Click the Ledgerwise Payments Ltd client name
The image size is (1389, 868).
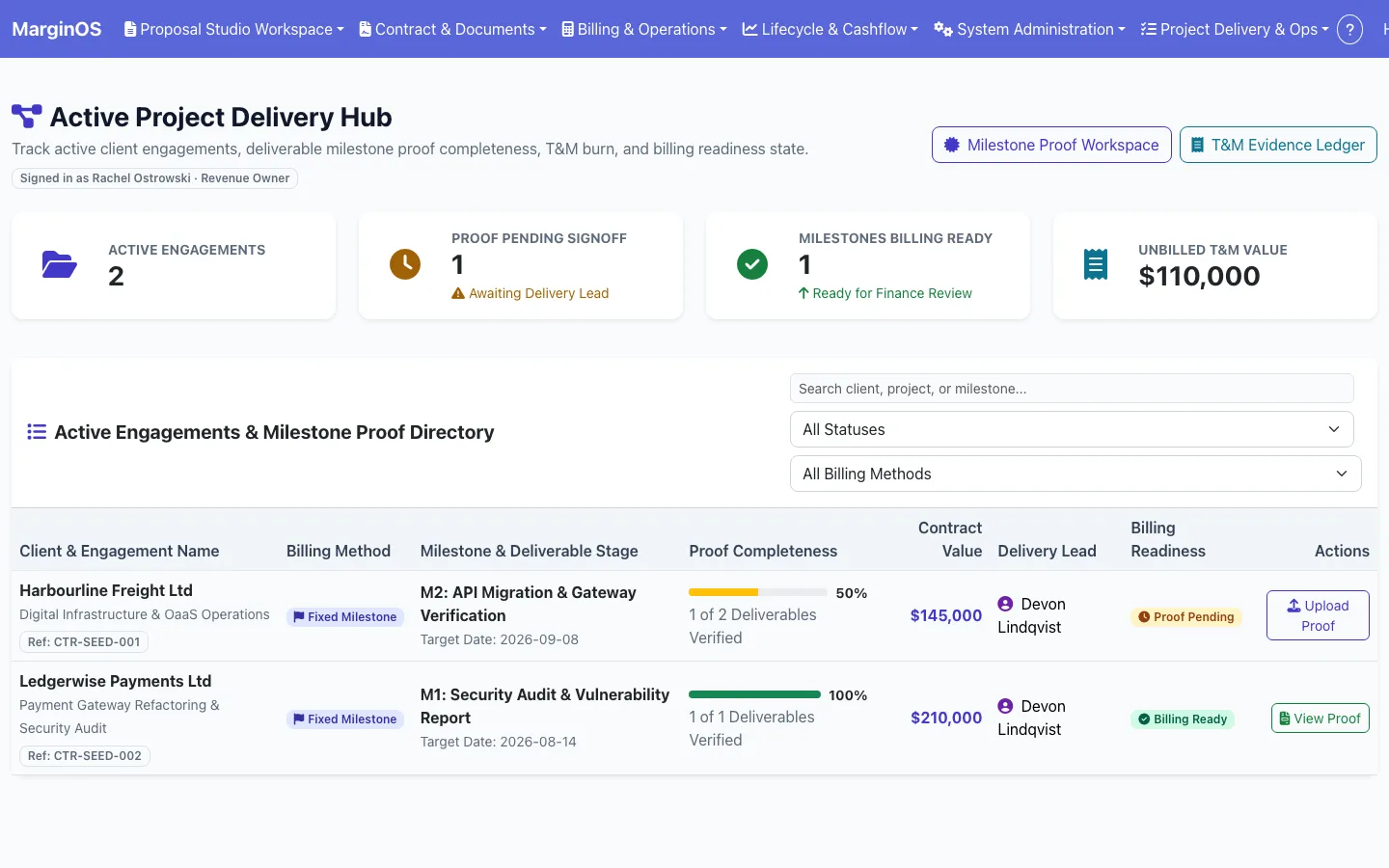[x=116, y=681]
